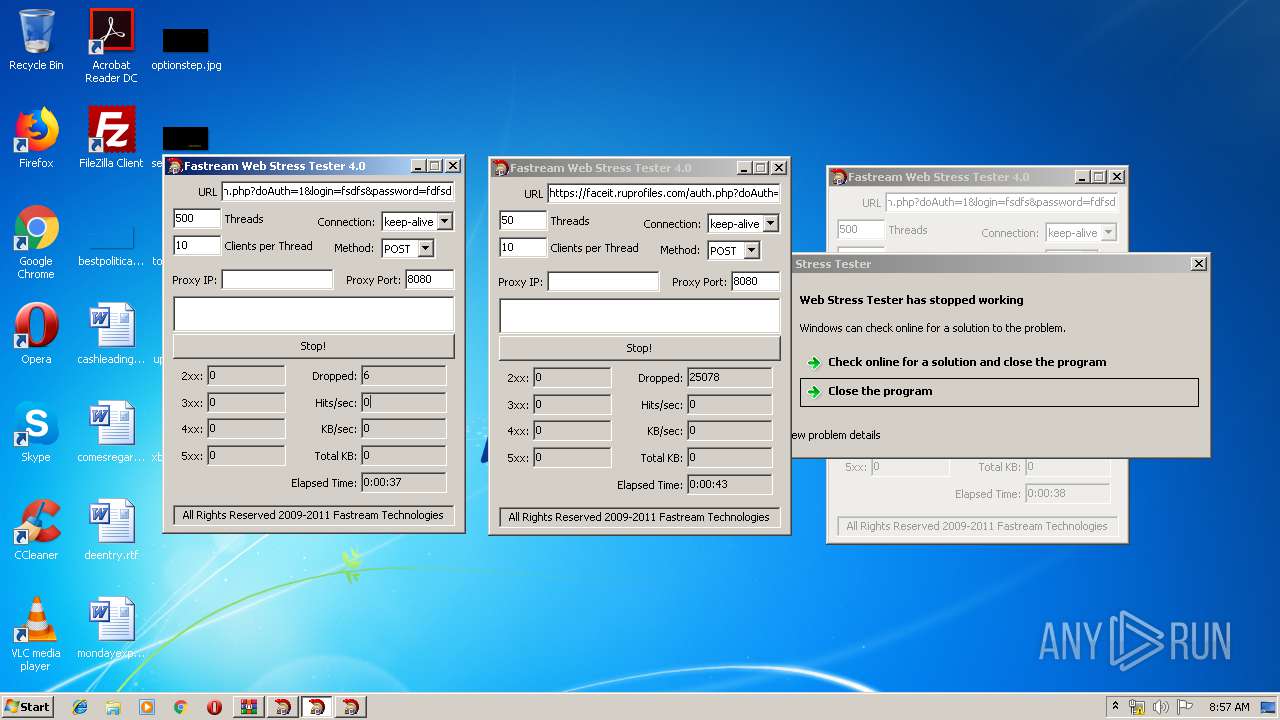The image size is (1280, 720).
Task: Select the cashleading... Word document
Action: coord(111,334)
